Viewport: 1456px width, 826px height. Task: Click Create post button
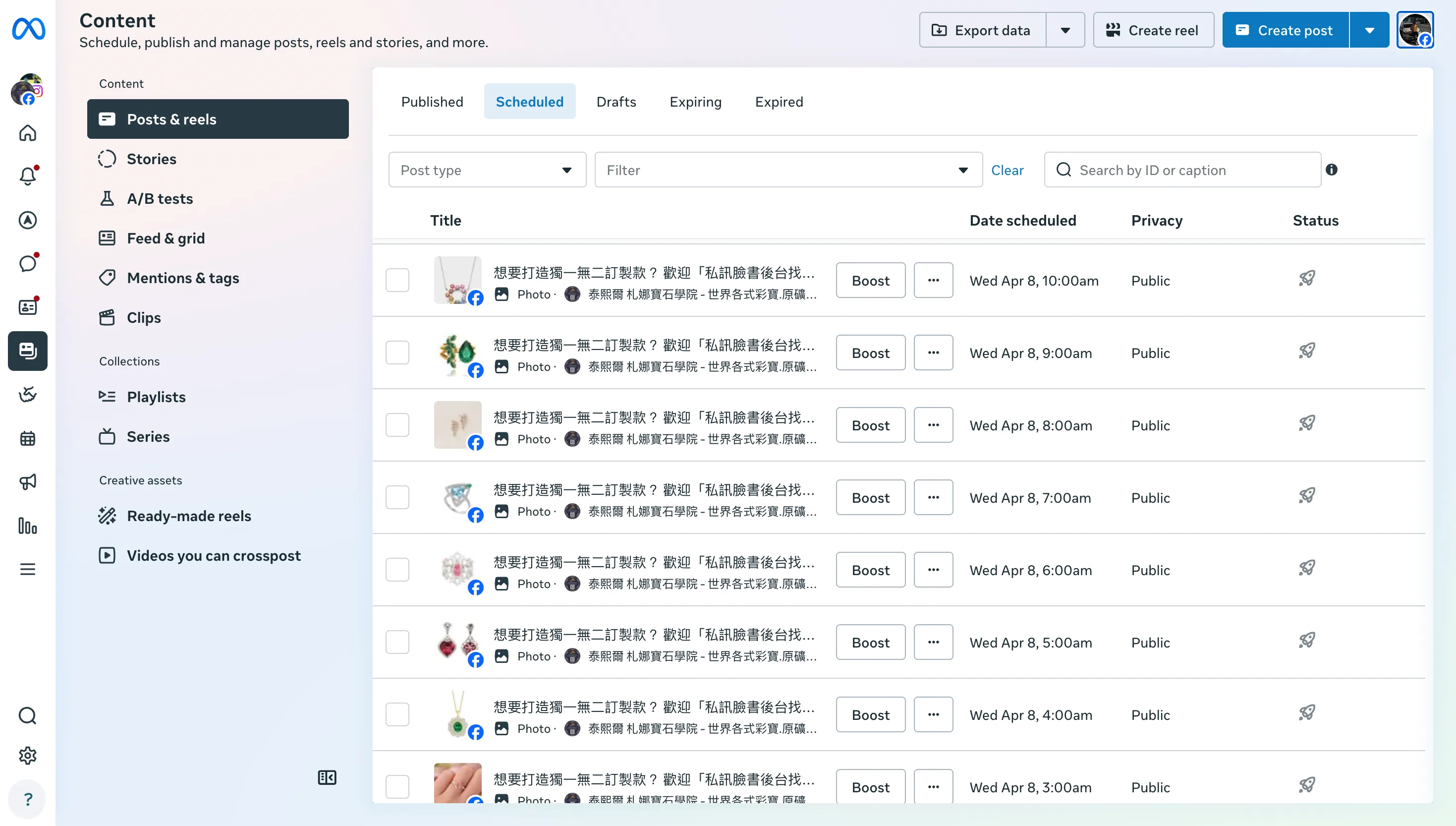coord(1286,30)
